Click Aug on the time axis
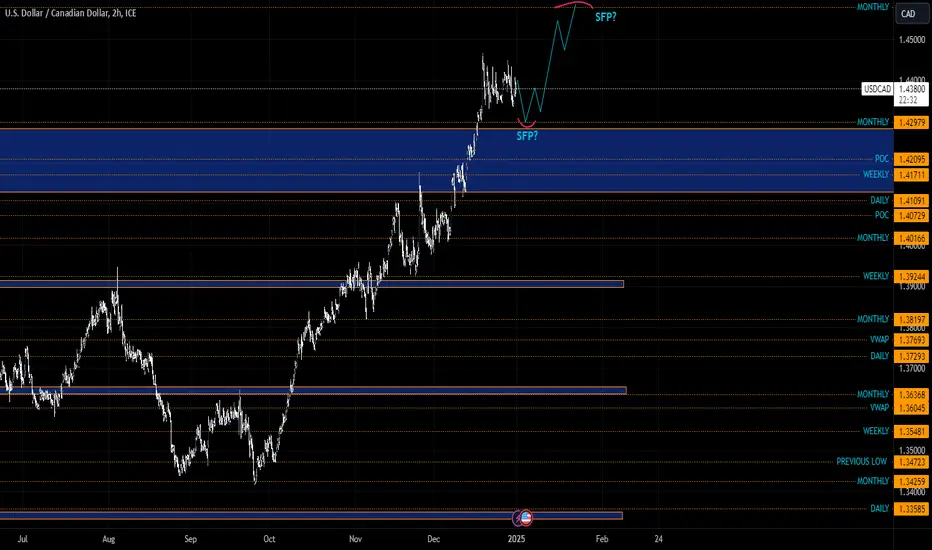 (x=108, y=539)
